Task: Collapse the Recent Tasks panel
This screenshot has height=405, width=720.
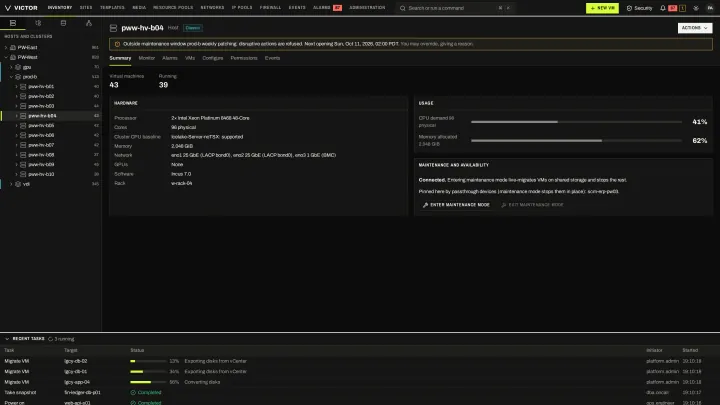Action: click(7, 339)
